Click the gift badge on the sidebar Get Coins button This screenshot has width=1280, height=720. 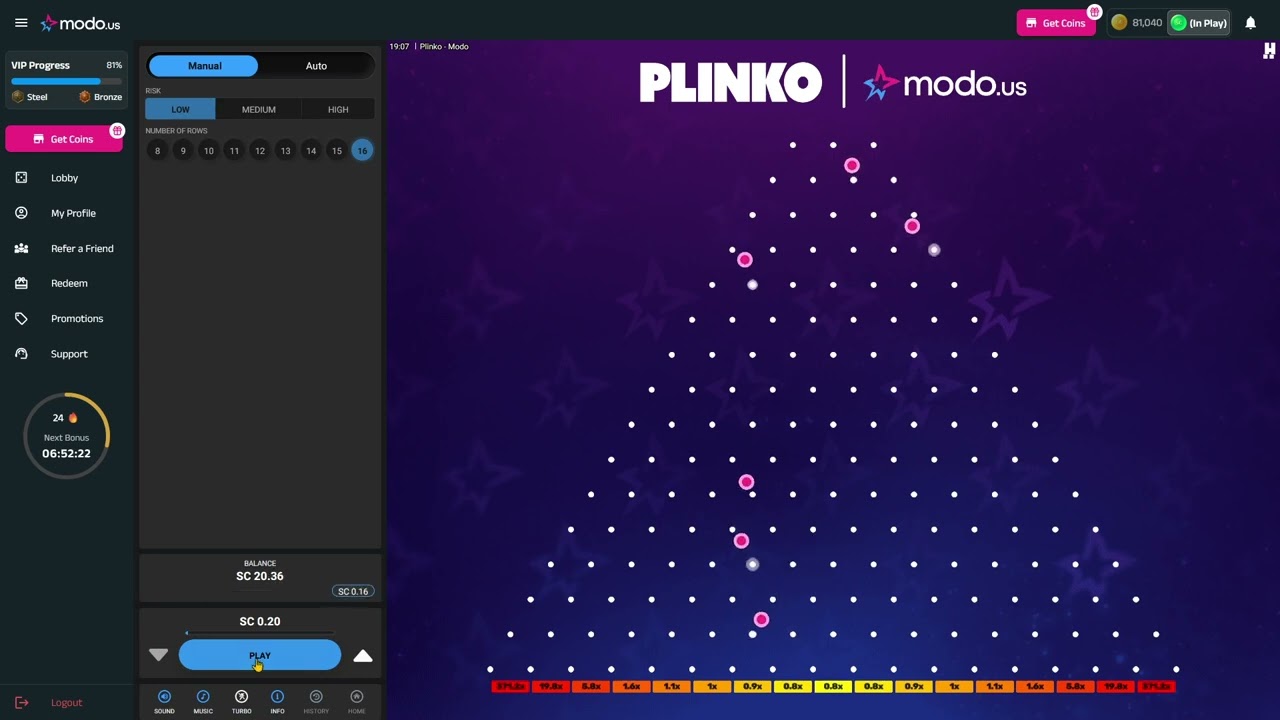click(117, 131)
